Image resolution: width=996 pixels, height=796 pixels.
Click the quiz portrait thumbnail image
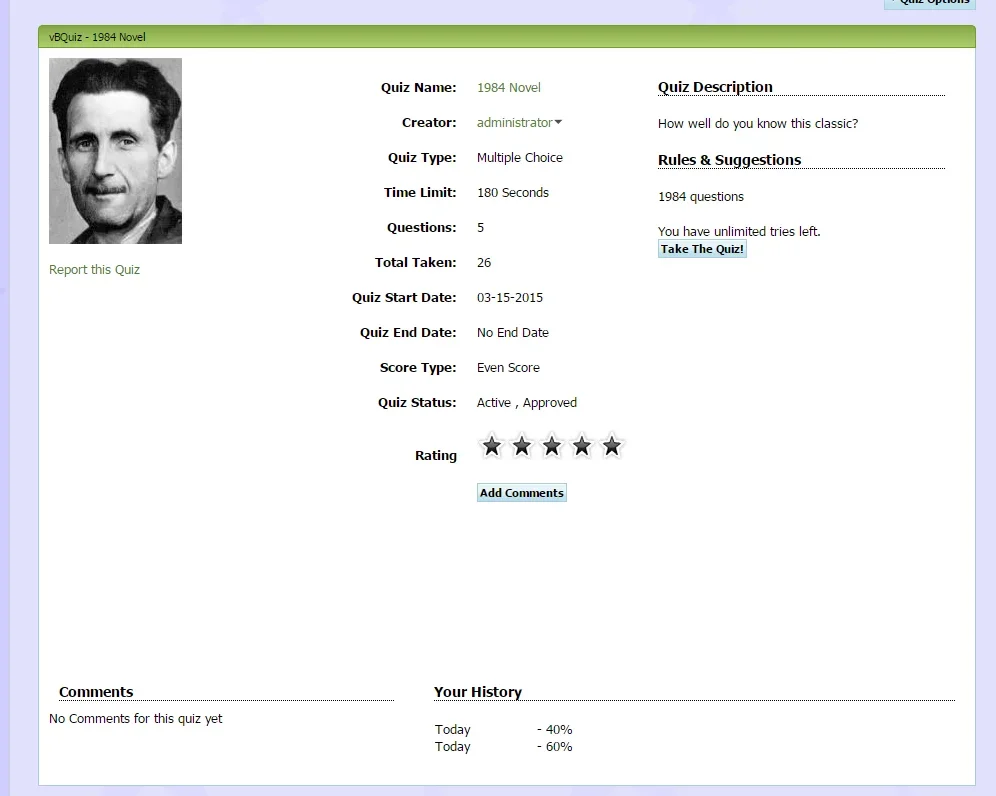115,151
